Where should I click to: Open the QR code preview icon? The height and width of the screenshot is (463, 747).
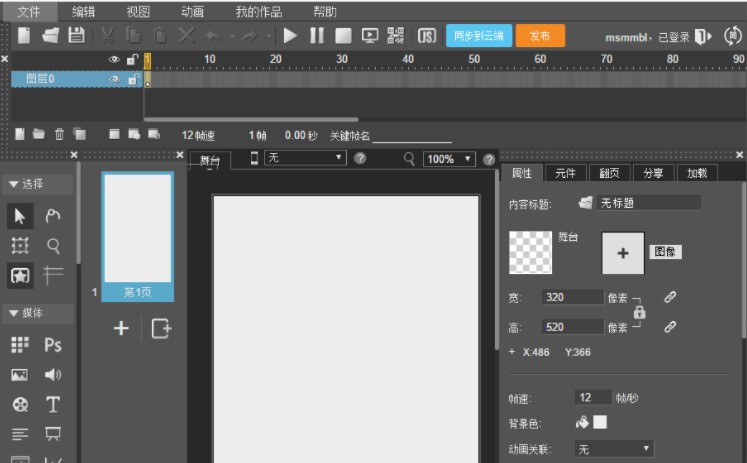(396, 36)
